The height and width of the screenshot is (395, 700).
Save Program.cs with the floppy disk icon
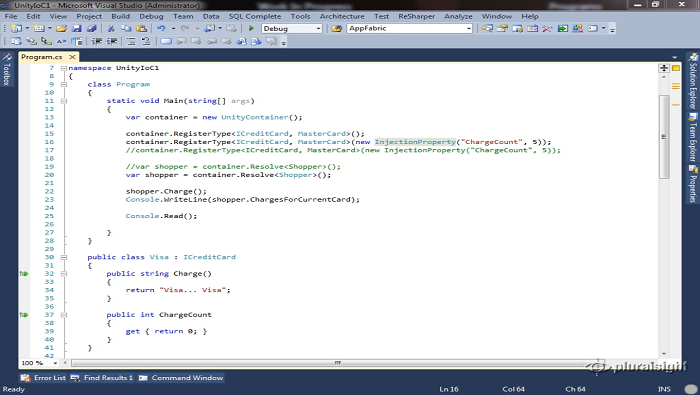[x=76, y=29]
